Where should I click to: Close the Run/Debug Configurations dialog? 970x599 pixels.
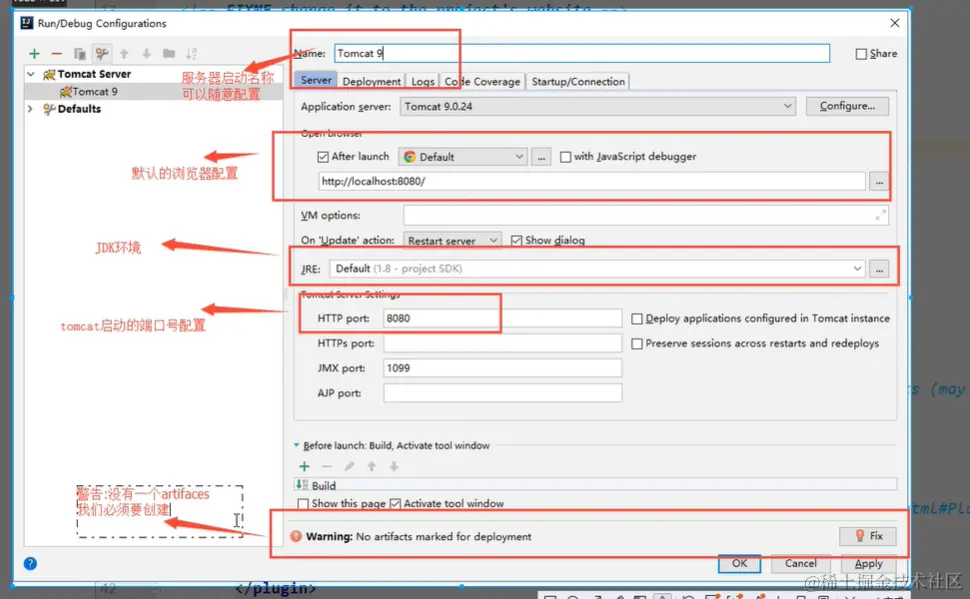895,23
